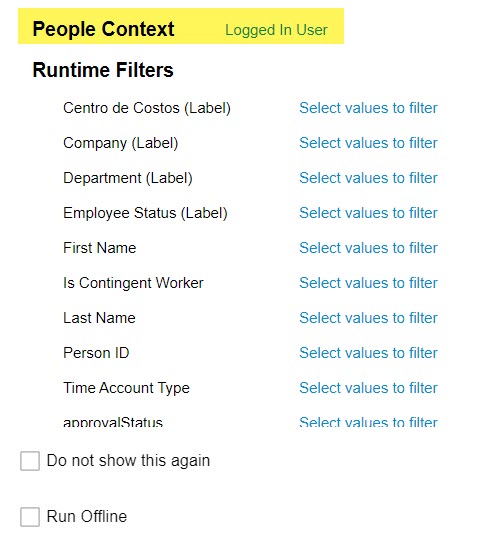Select filter values for Time Account Type
This screenshot has width=486, height=536.
click(x=368, y=388)
